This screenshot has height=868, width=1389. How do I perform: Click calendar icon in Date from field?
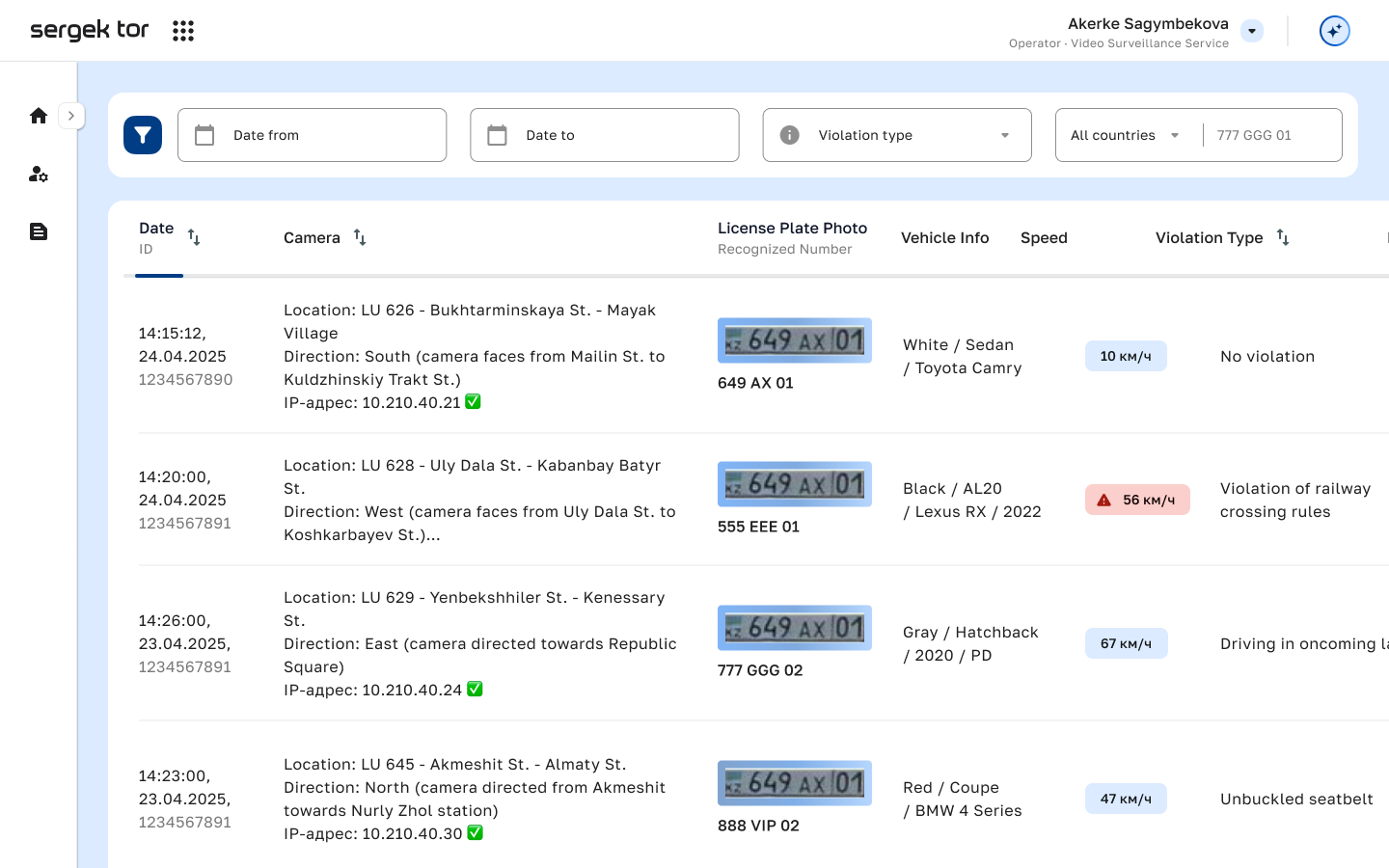[204, 135]
